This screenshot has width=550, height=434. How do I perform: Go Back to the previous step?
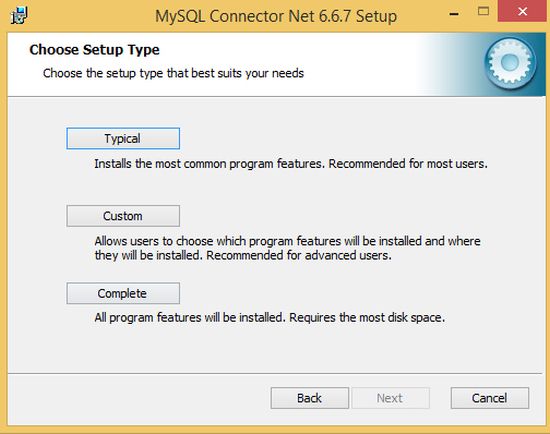(310, 398)
